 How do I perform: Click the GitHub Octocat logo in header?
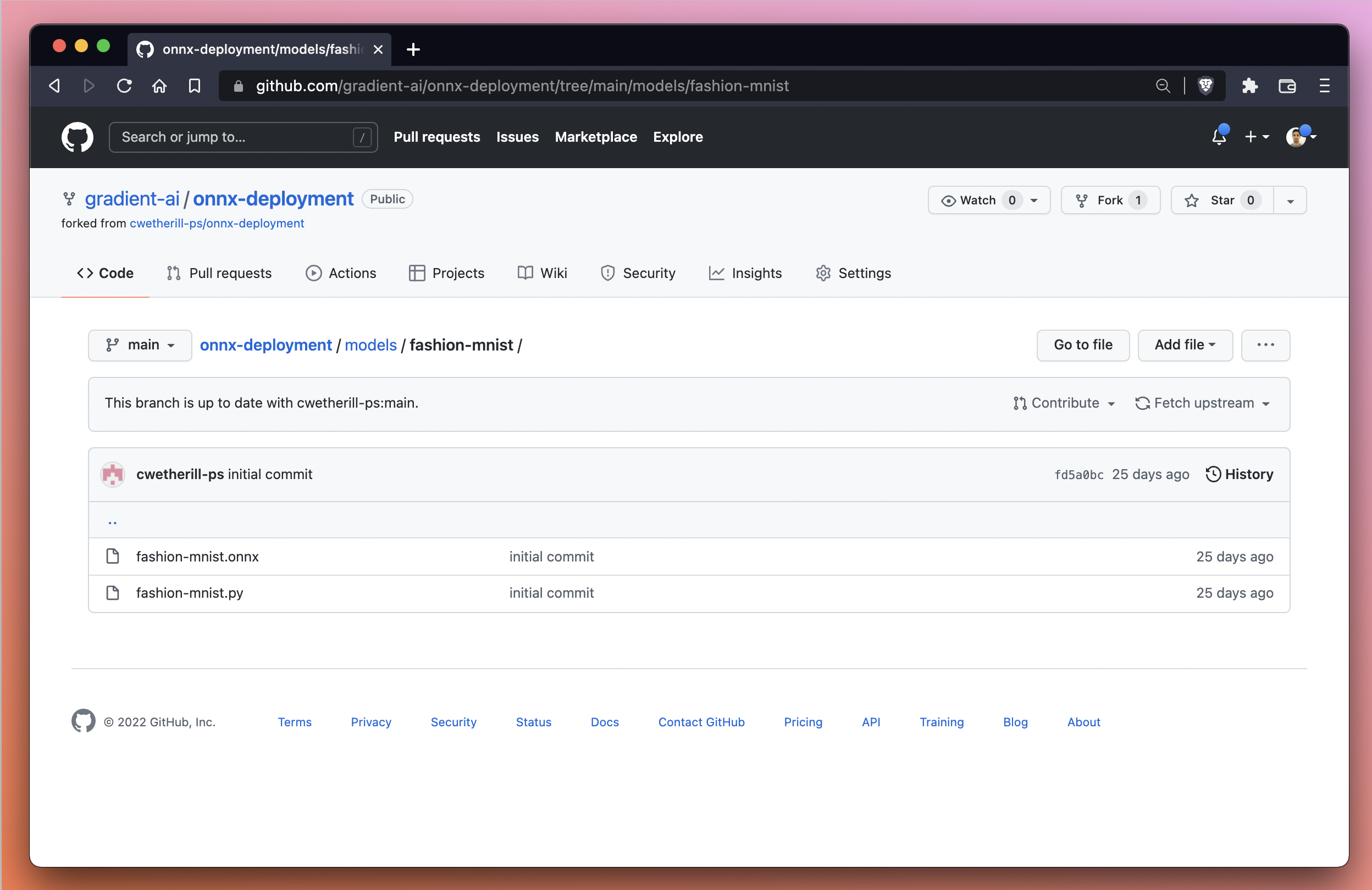pos(78,137)
